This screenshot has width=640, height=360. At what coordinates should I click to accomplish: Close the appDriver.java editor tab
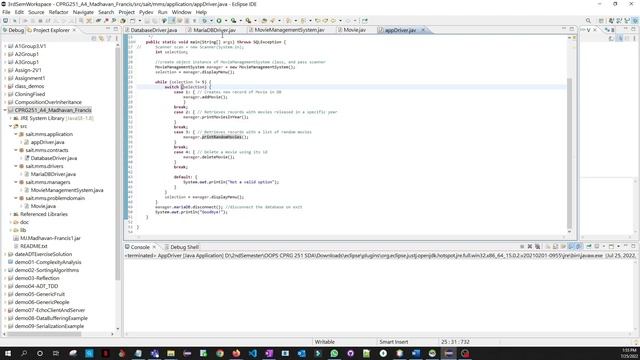click(423, 30)
